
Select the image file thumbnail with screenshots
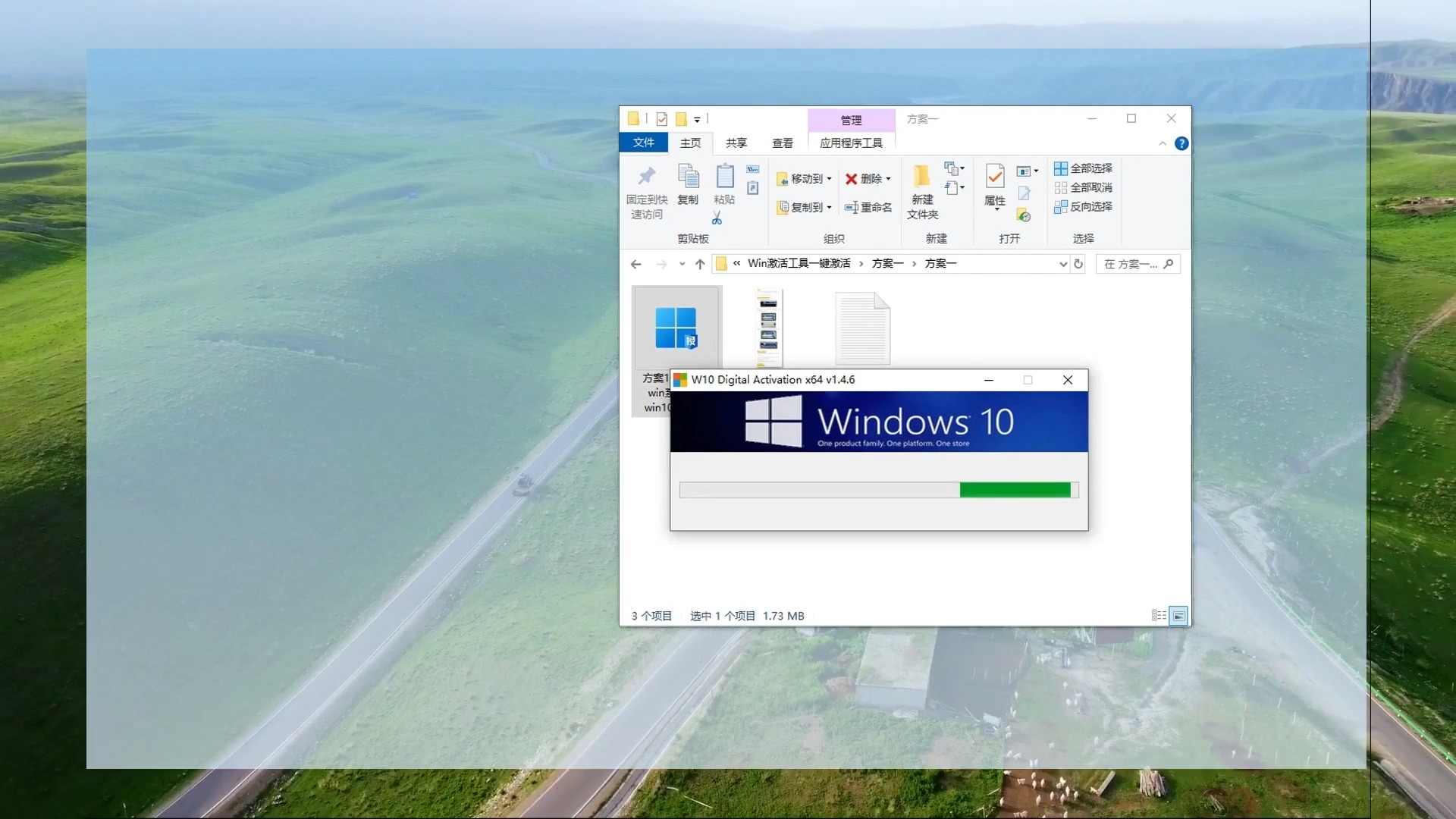[x=768, y=328]
